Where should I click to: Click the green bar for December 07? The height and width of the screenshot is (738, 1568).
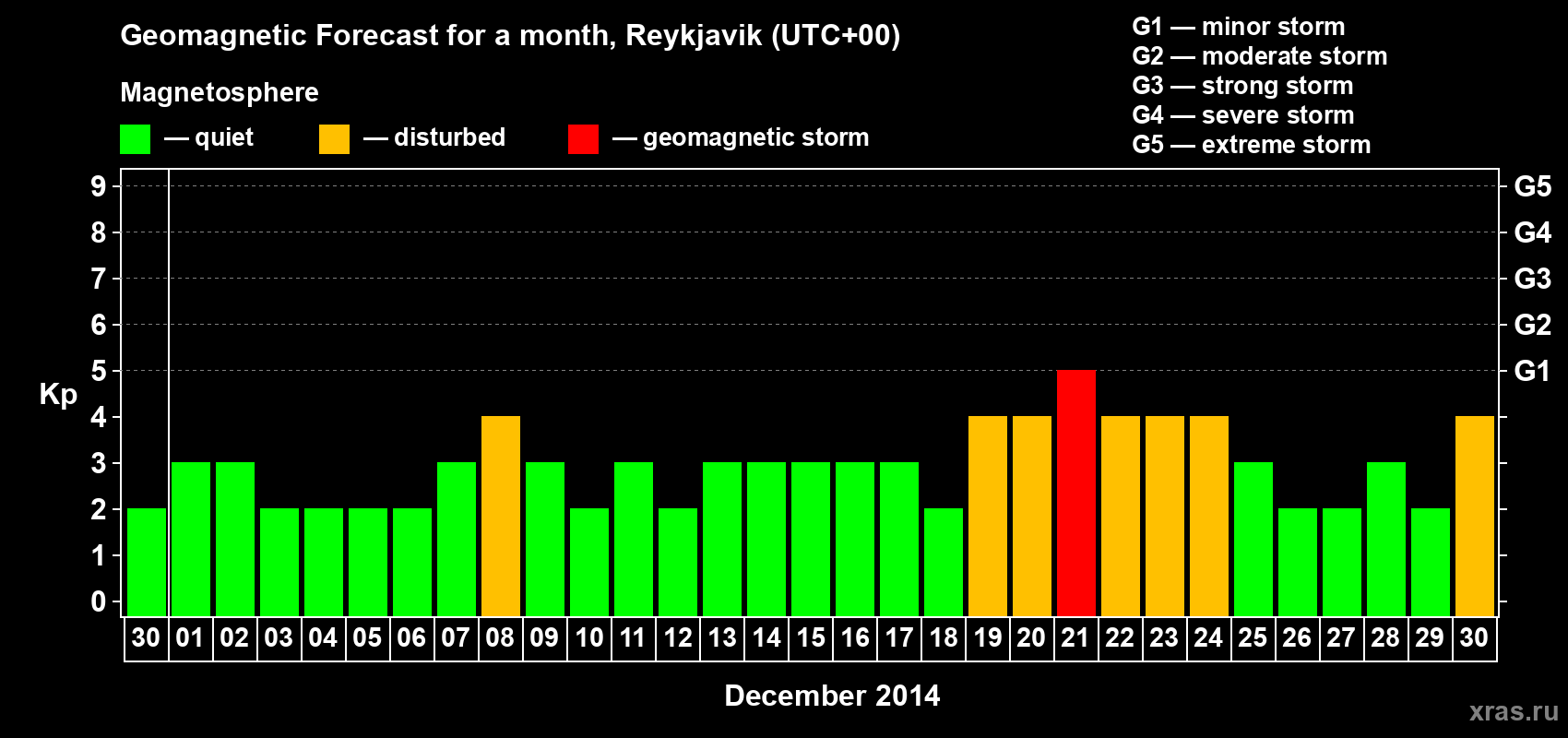tap(457, 539)
